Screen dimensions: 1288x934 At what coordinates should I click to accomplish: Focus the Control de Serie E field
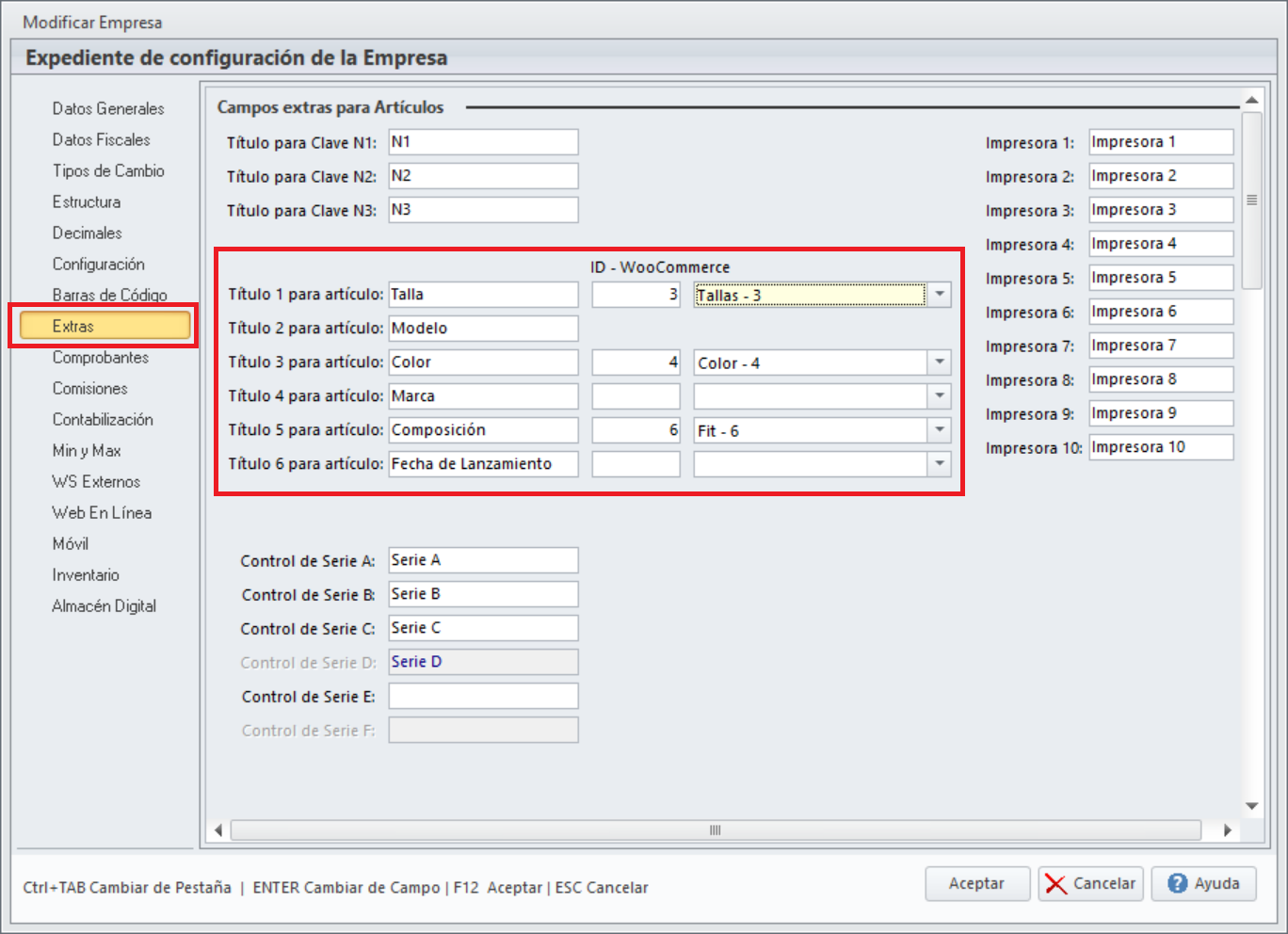coord(483,696)
